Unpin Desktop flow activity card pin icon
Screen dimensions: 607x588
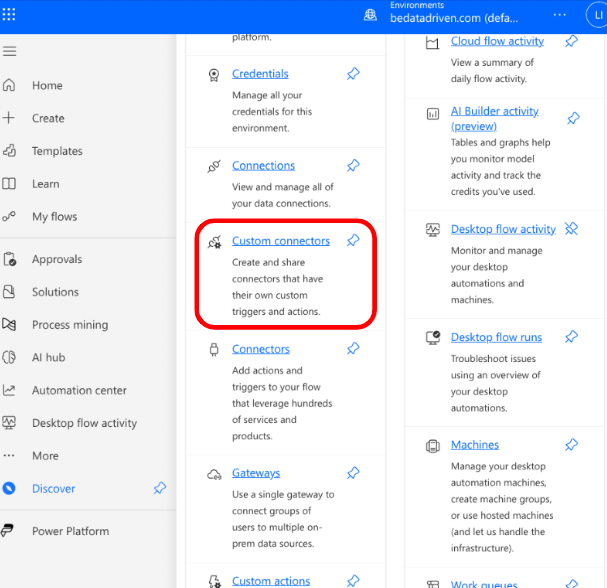pos(571,229)
